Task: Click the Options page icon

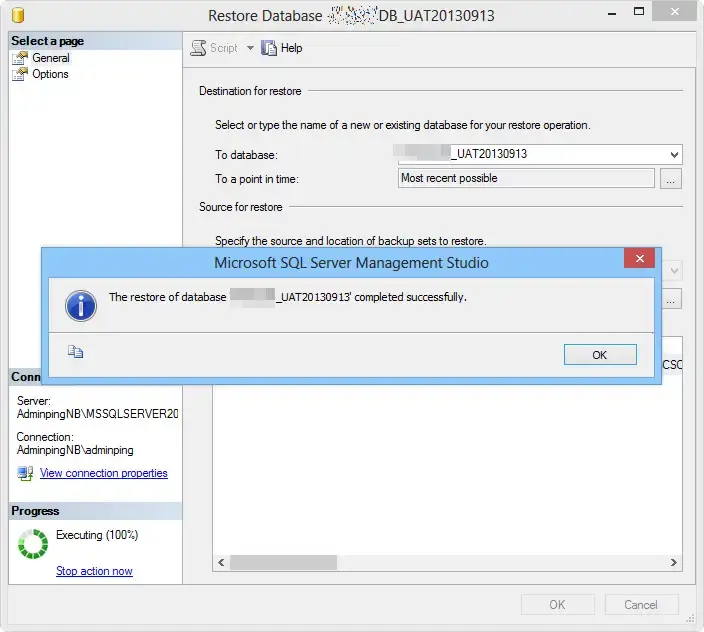Action: (x=20, y=74)
